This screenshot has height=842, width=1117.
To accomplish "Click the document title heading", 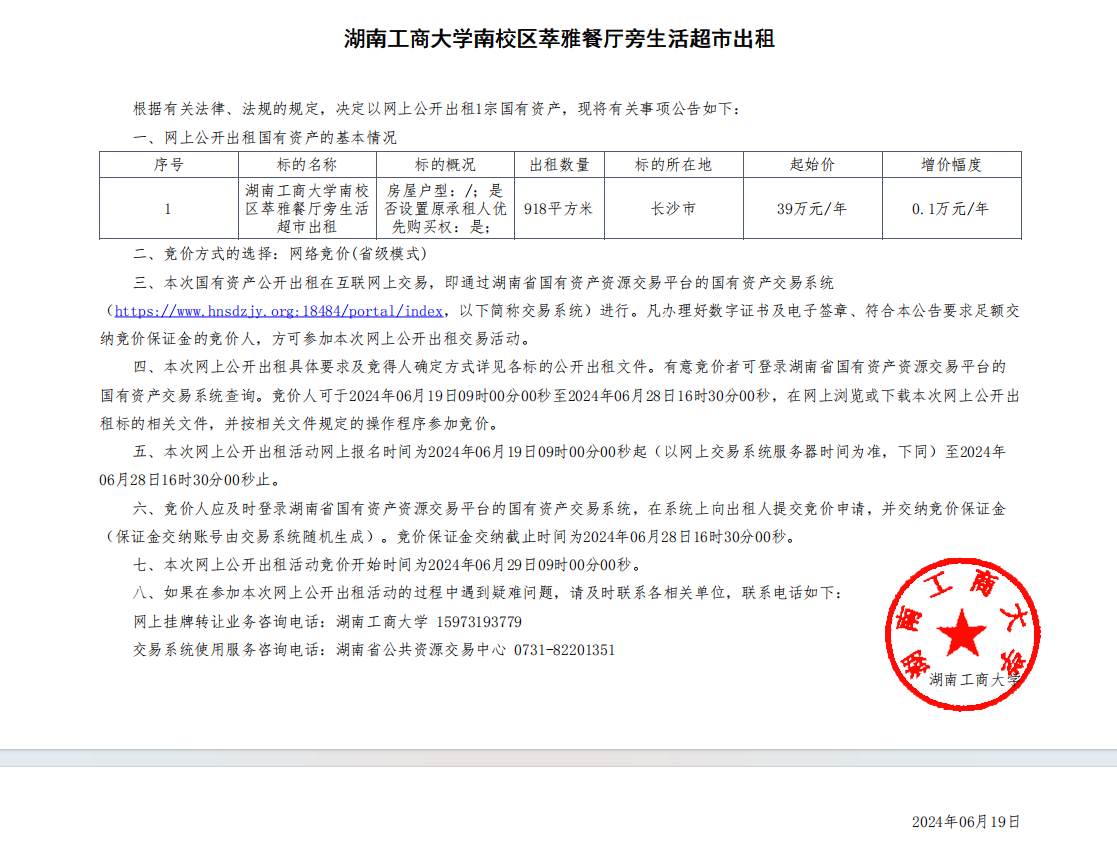I will pyautogui.click(x=559, y=40).
